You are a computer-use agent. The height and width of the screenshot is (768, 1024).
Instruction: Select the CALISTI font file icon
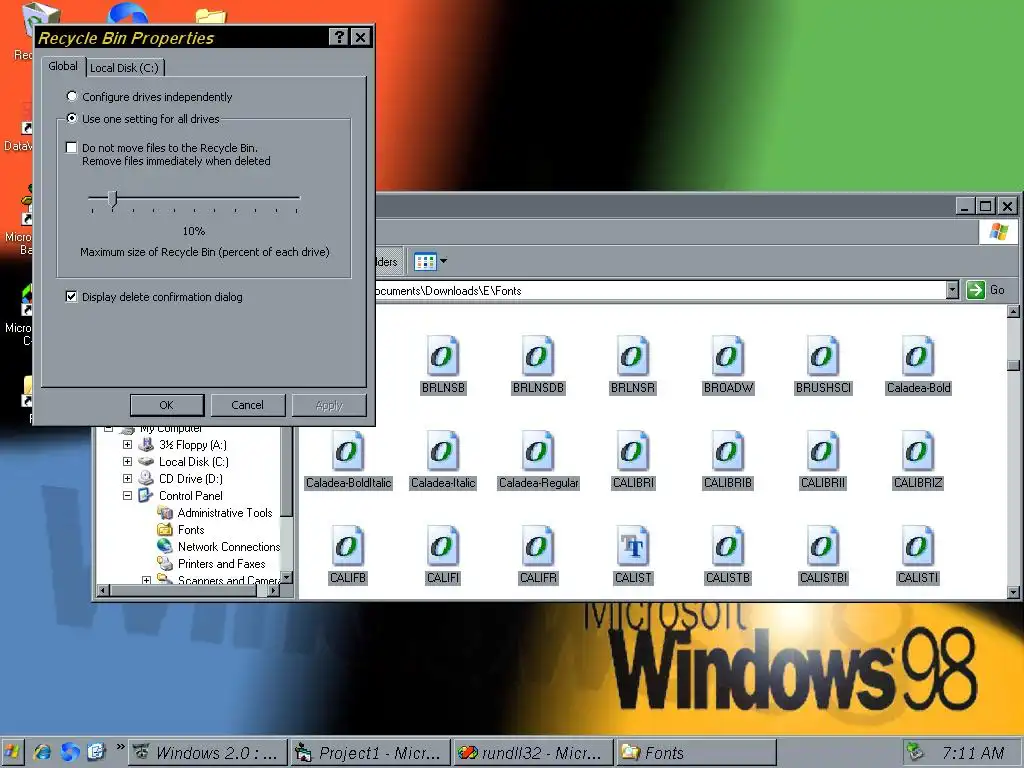point(918,546)
